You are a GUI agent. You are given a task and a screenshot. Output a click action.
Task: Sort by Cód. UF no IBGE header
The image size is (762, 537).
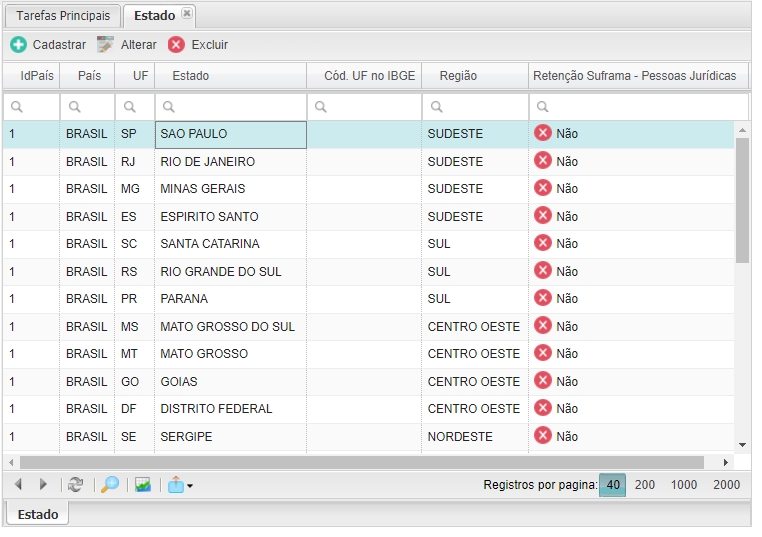point(364,76)
